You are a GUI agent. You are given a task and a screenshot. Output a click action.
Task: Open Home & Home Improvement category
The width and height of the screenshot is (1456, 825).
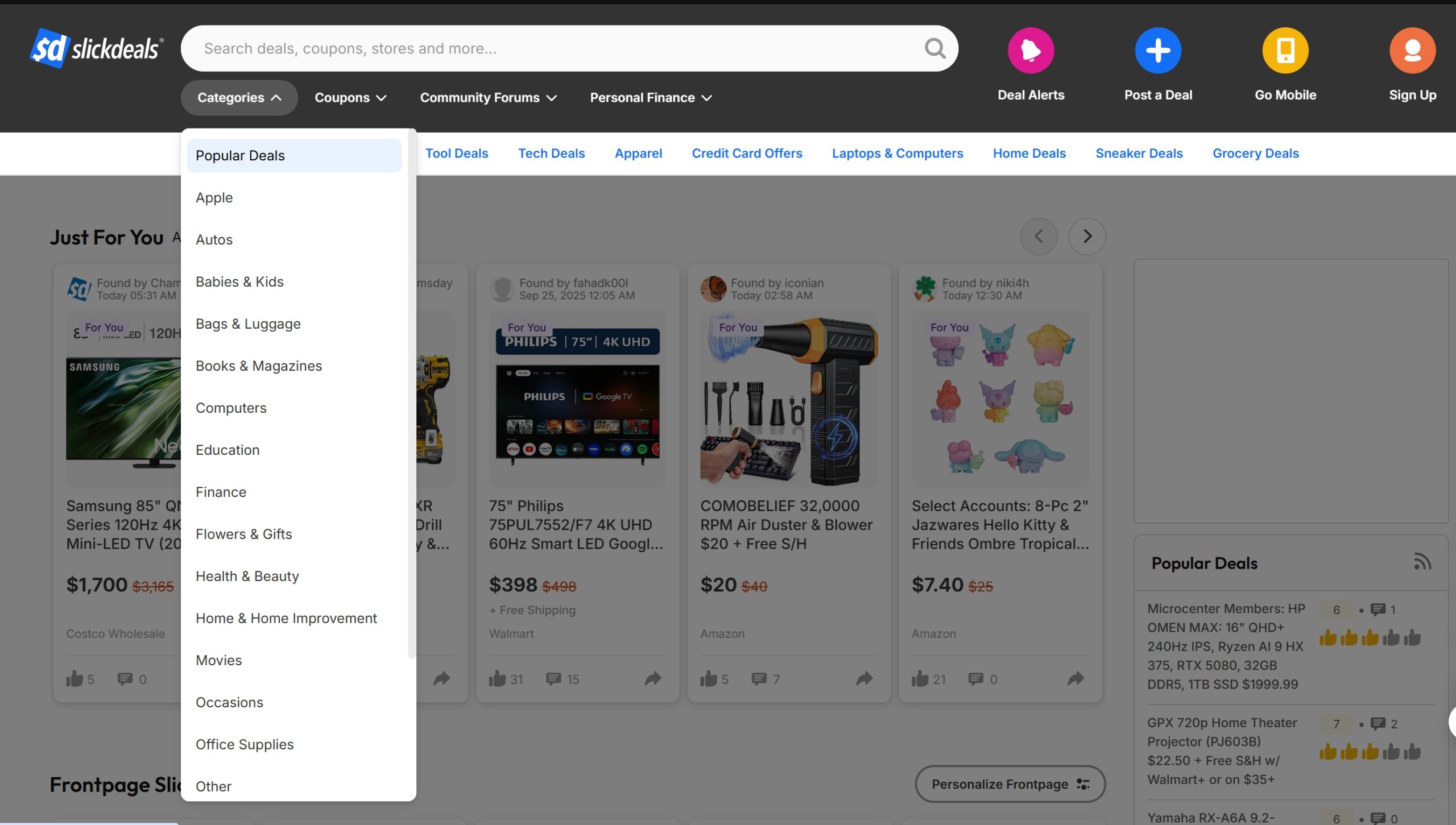click(x=294, y=619)
